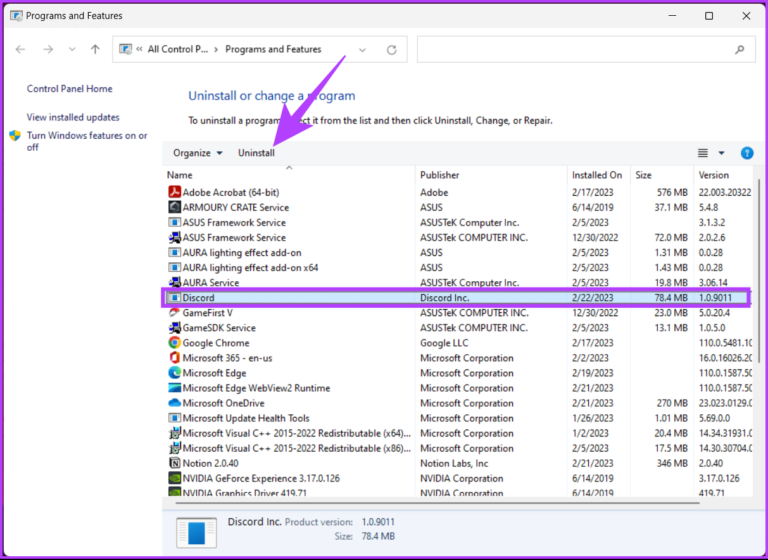
Task: Go up one level with up arrow
Action: pyautogui.click(x=95, y=49)
